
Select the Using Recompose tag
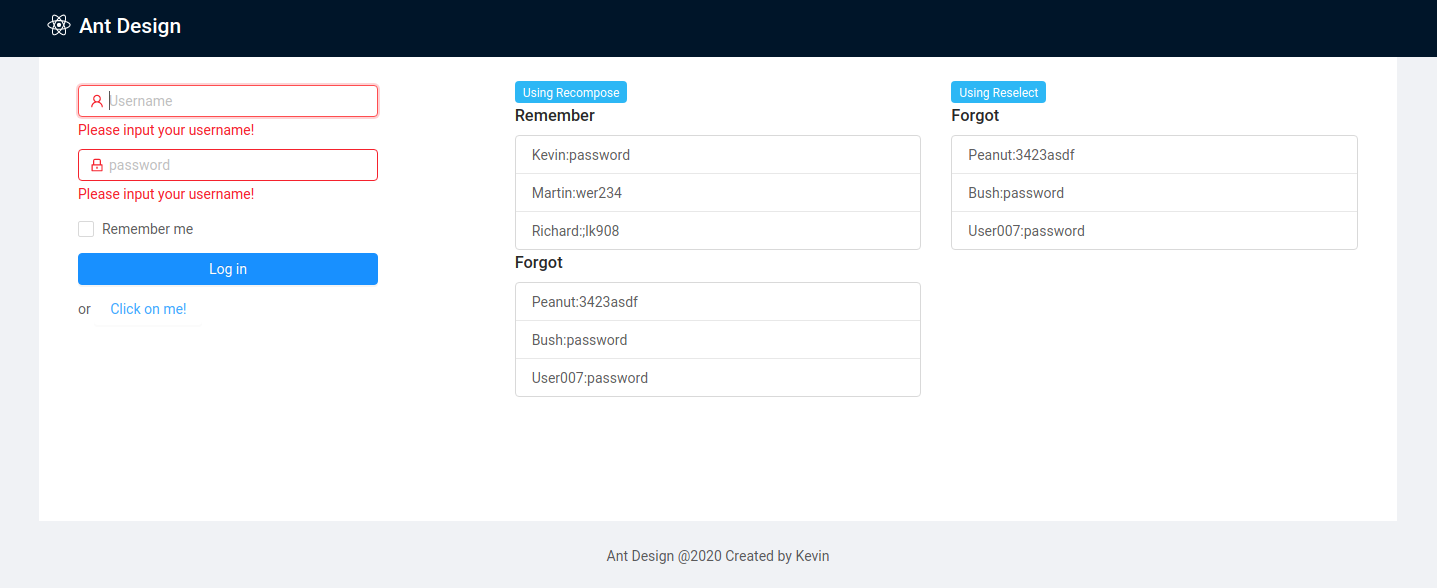point(571,92)
